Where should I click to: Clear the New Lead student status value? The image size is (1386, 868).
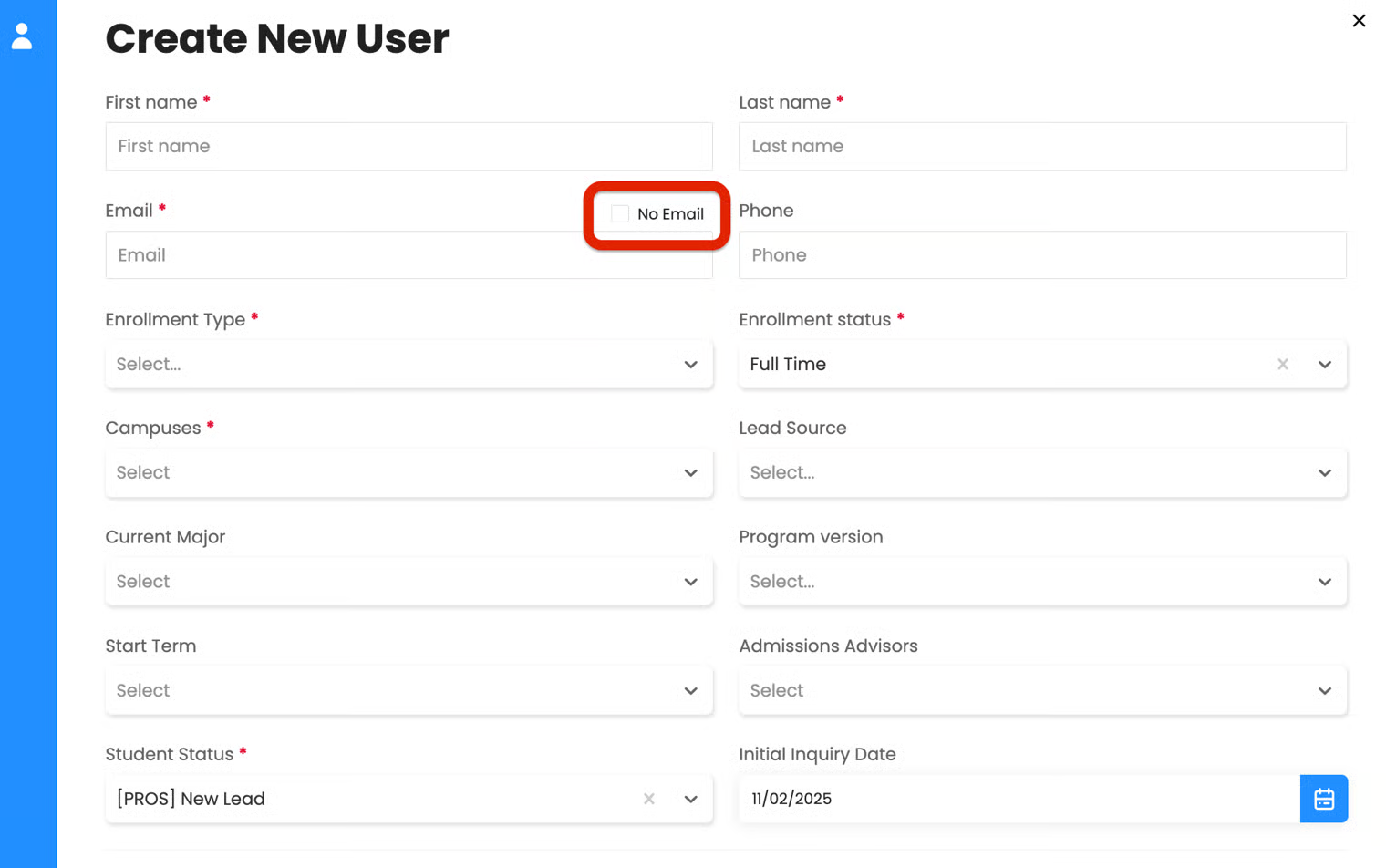pyautogui.click(x=648, y=800)
